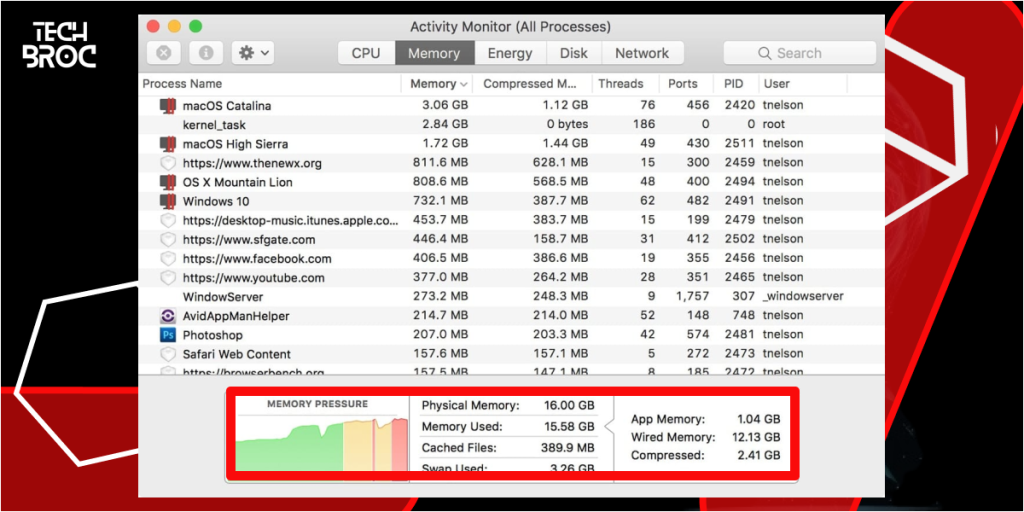Click the 811.6 MB memory value
1024x512 pixels.
pyautogui.click(x=441, y=163)
